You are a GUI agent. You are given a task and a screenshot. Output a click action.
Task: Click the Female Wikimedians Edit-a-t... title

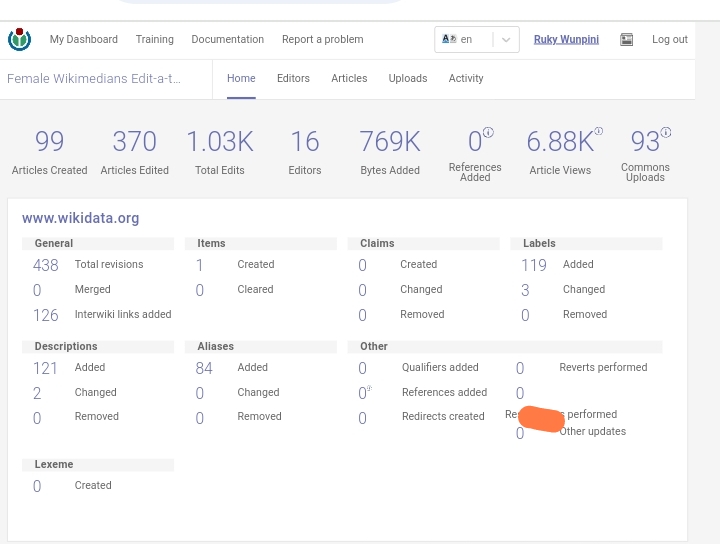point(94,79)
